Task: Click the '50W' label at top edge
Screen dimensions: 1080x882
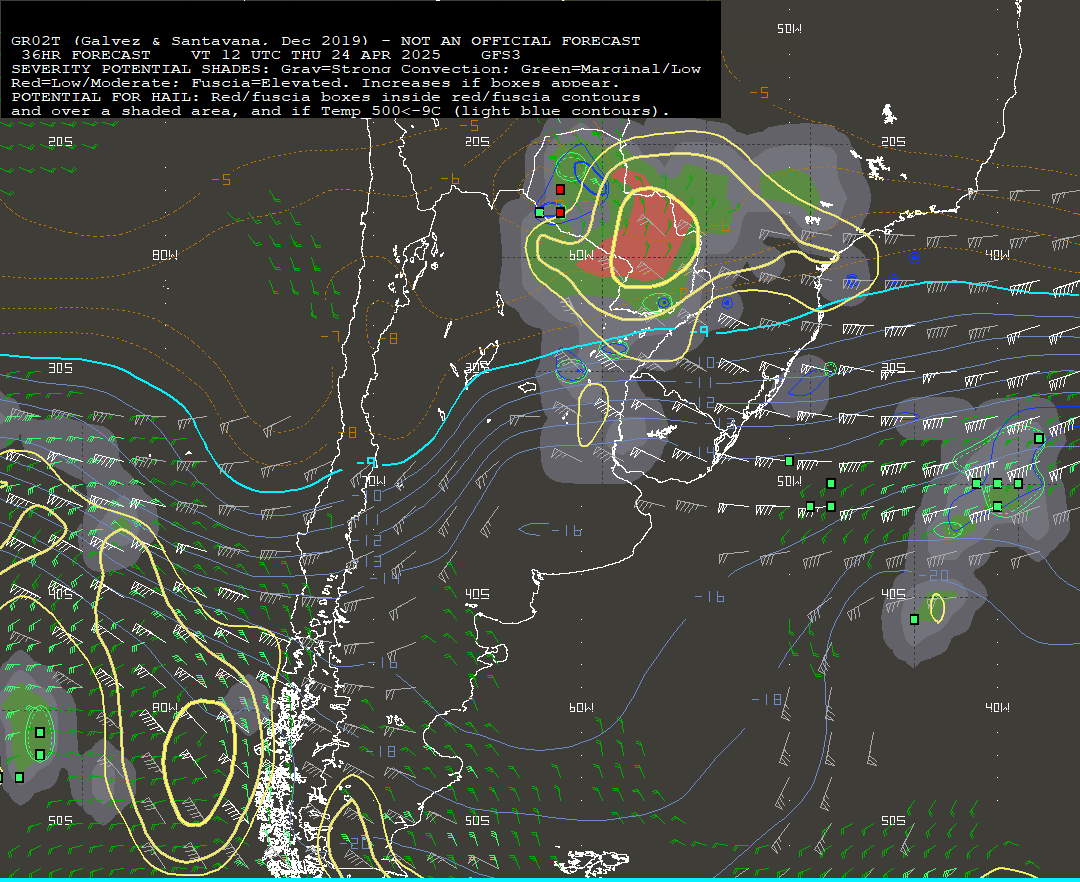Action: 789,29
